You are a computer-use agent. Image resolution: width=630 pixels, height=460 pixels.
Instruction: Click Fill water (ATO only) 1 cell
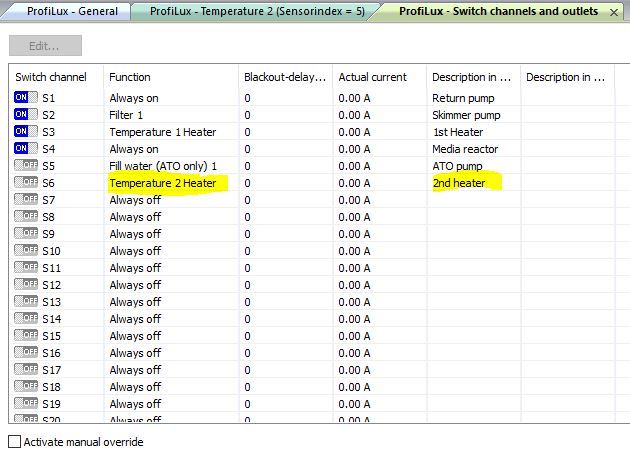pyautogui.click(x=163, y=166)
